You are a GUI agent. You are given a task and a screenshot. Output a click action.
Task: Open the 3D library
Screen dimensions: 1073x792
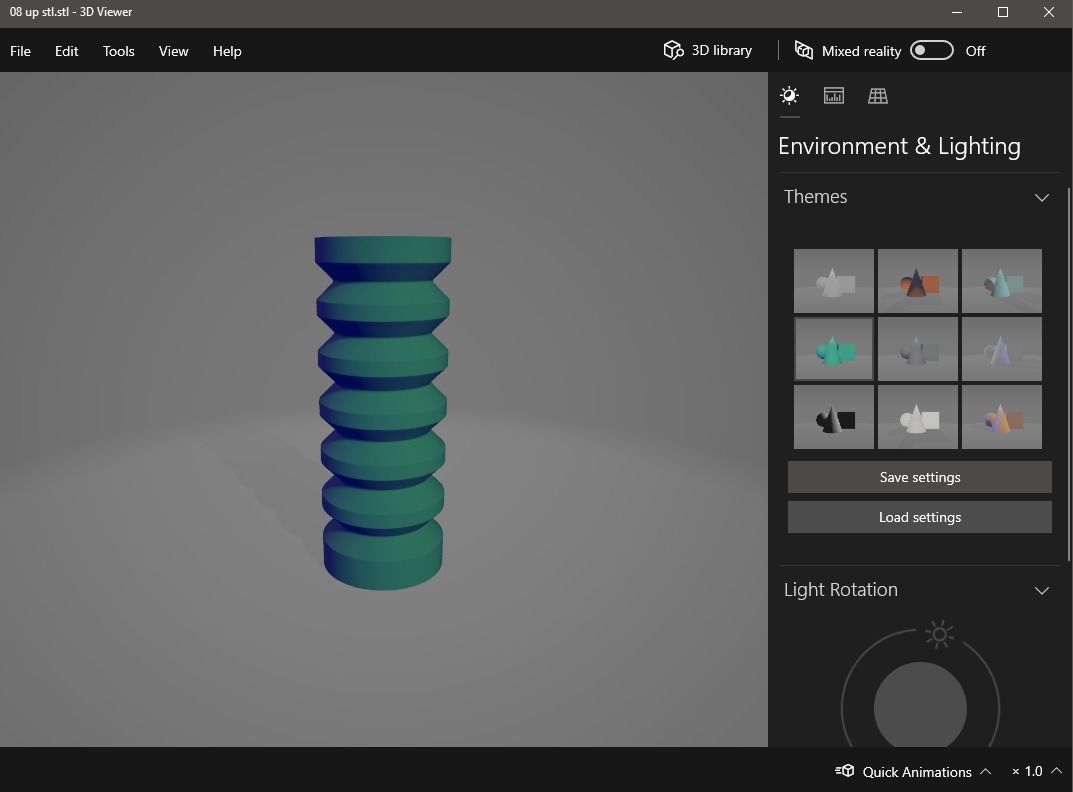tap(708, 51)
